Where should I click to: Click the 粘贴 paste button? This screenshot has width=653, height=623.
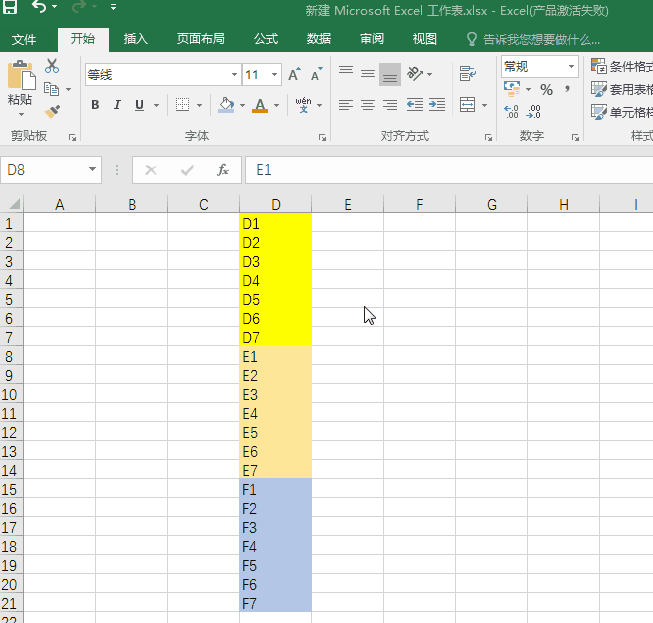click(x=20, y=85)
